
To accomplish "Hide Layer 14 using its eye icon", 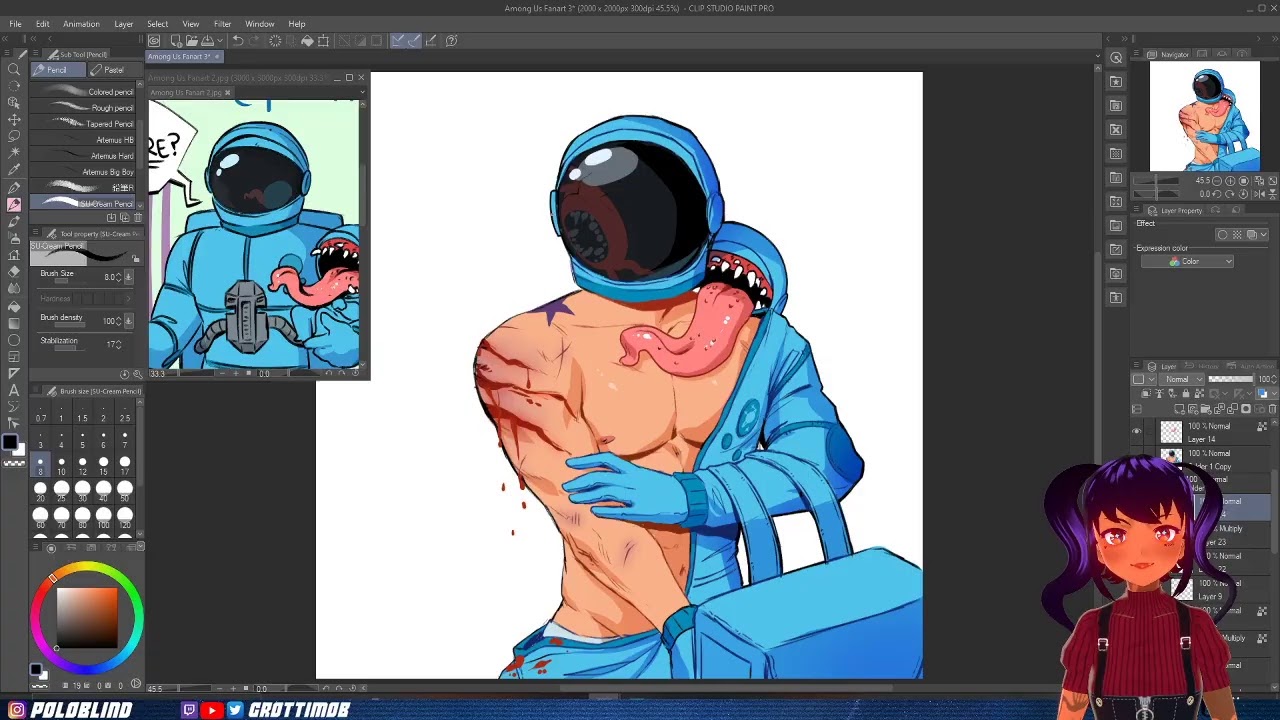I will [1137, 432].
